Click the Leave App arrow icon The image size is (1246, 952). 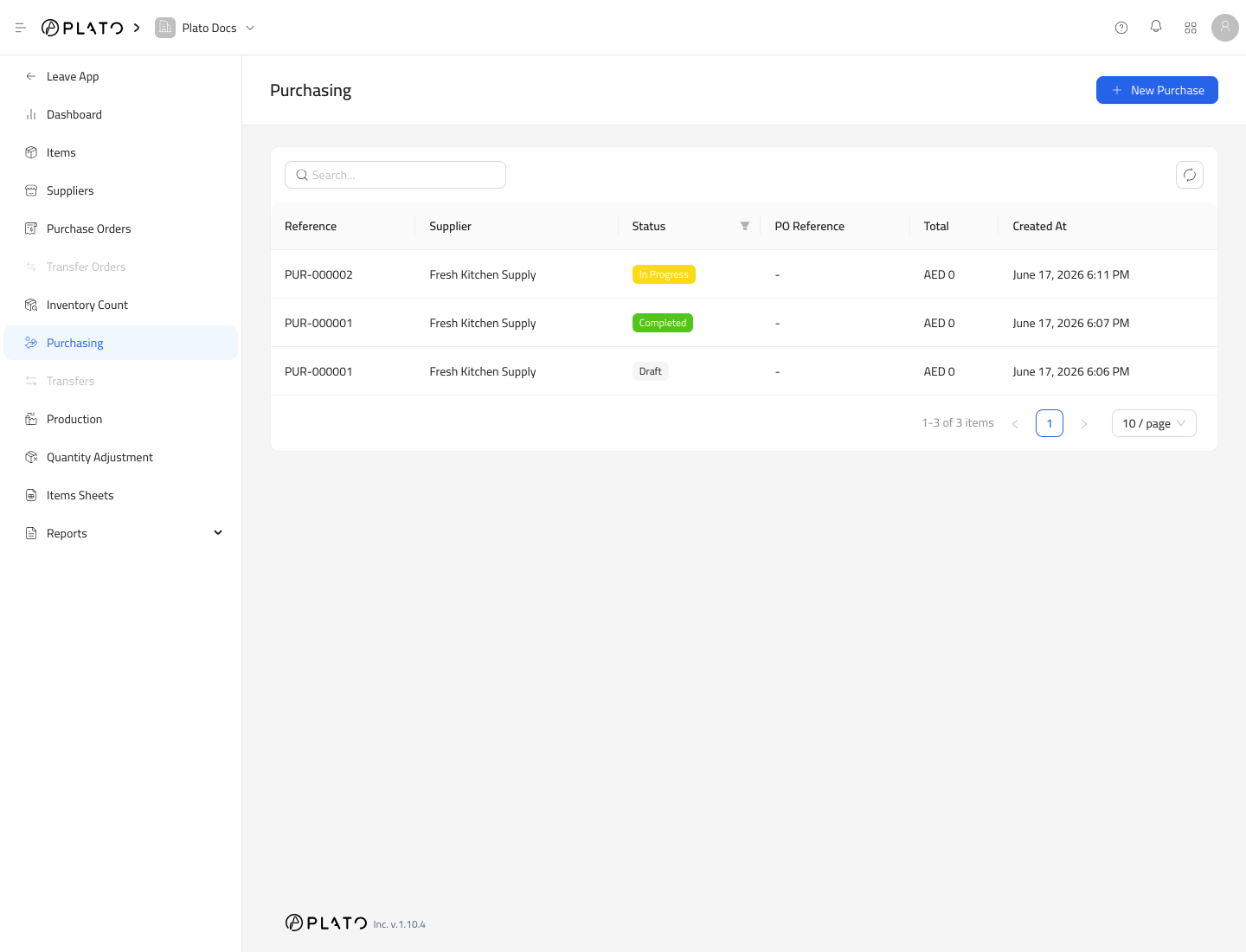click(x=31, y=76)
